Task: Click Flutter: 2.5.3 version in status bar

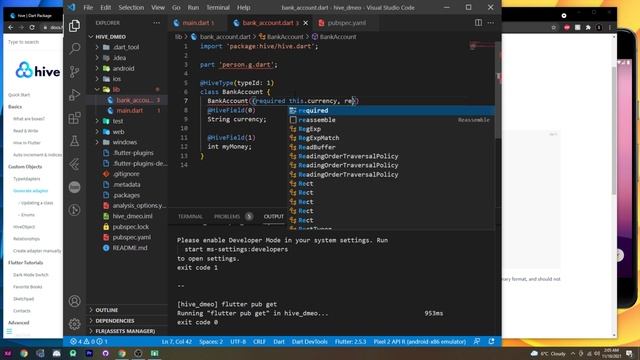Action: [350, 342]
